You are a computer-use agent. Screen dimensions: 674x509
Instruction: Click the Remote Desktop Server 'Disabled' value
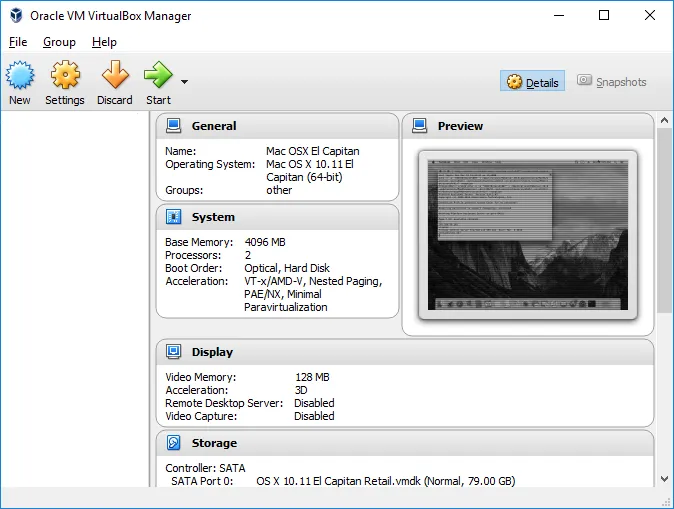(314, 403)
